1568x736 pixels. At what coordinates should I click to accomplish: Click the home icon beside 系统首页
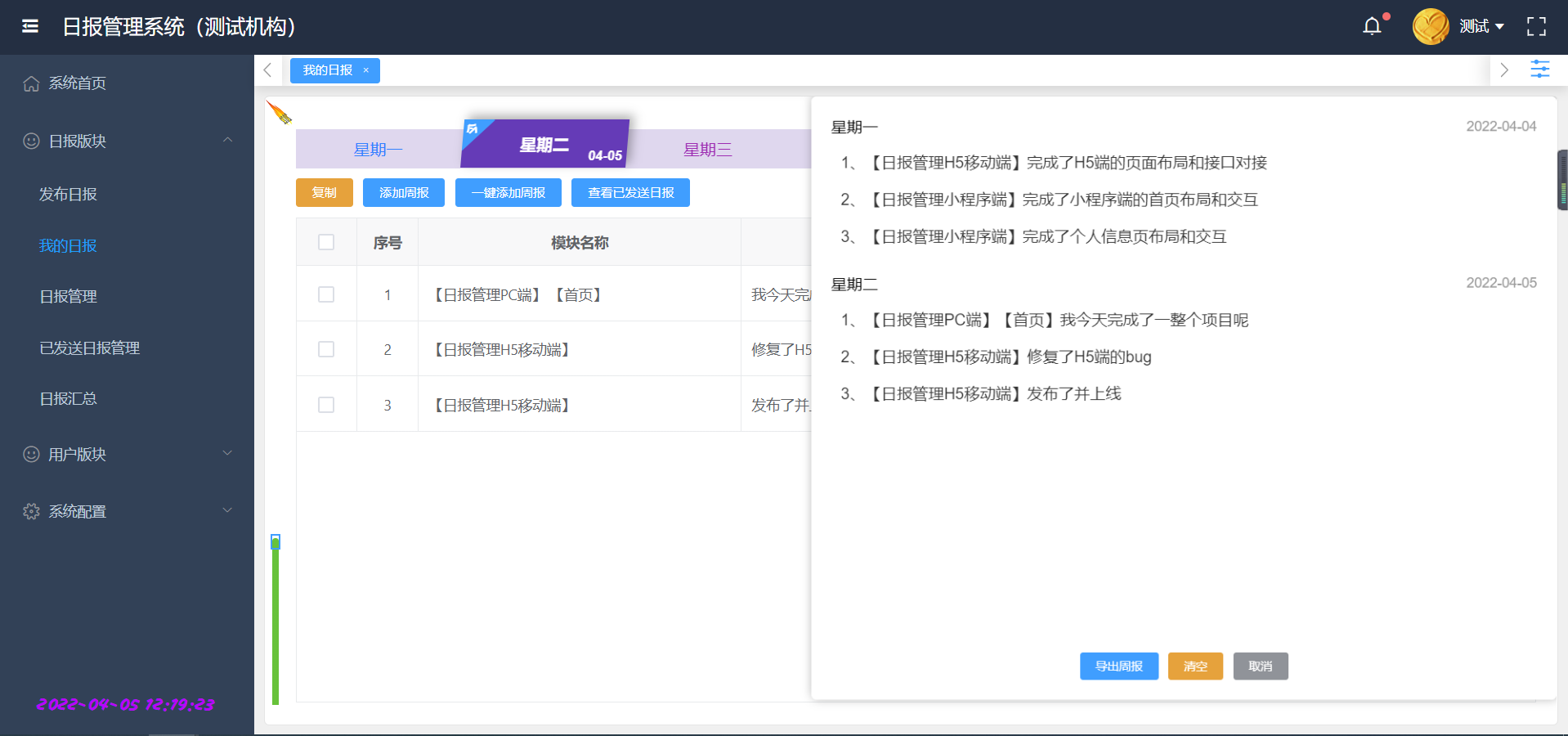[x=31, y=82]
